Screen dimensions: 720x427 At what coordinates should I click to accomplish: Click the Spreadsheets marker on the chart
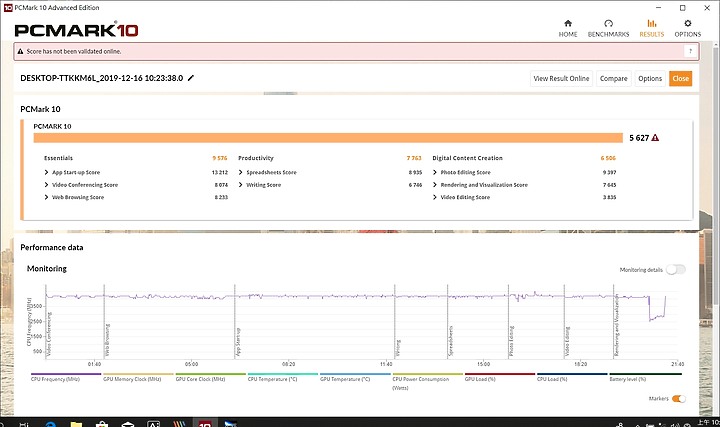(451, 341)
